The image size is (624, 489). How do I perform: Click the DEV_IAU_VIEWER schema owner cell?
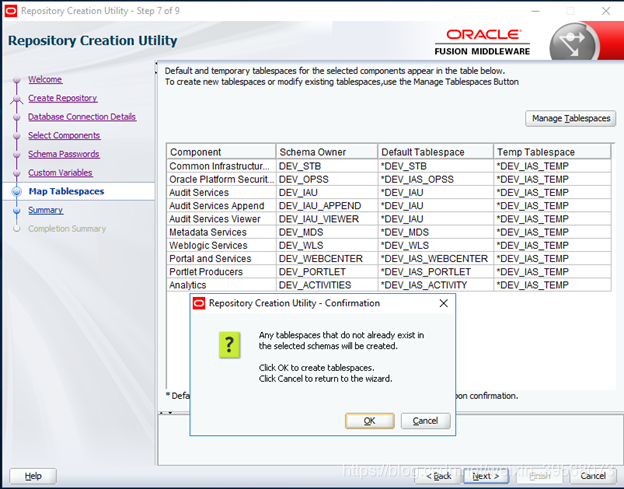[x=327, y=219]
